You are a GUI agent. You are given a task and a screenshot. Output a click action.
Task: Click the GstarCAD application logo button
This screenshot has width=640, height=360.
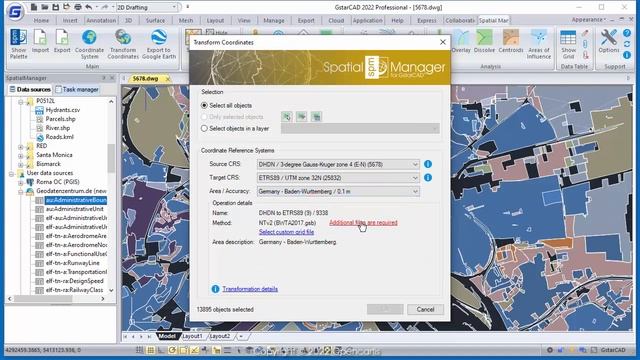click(15, 11)
